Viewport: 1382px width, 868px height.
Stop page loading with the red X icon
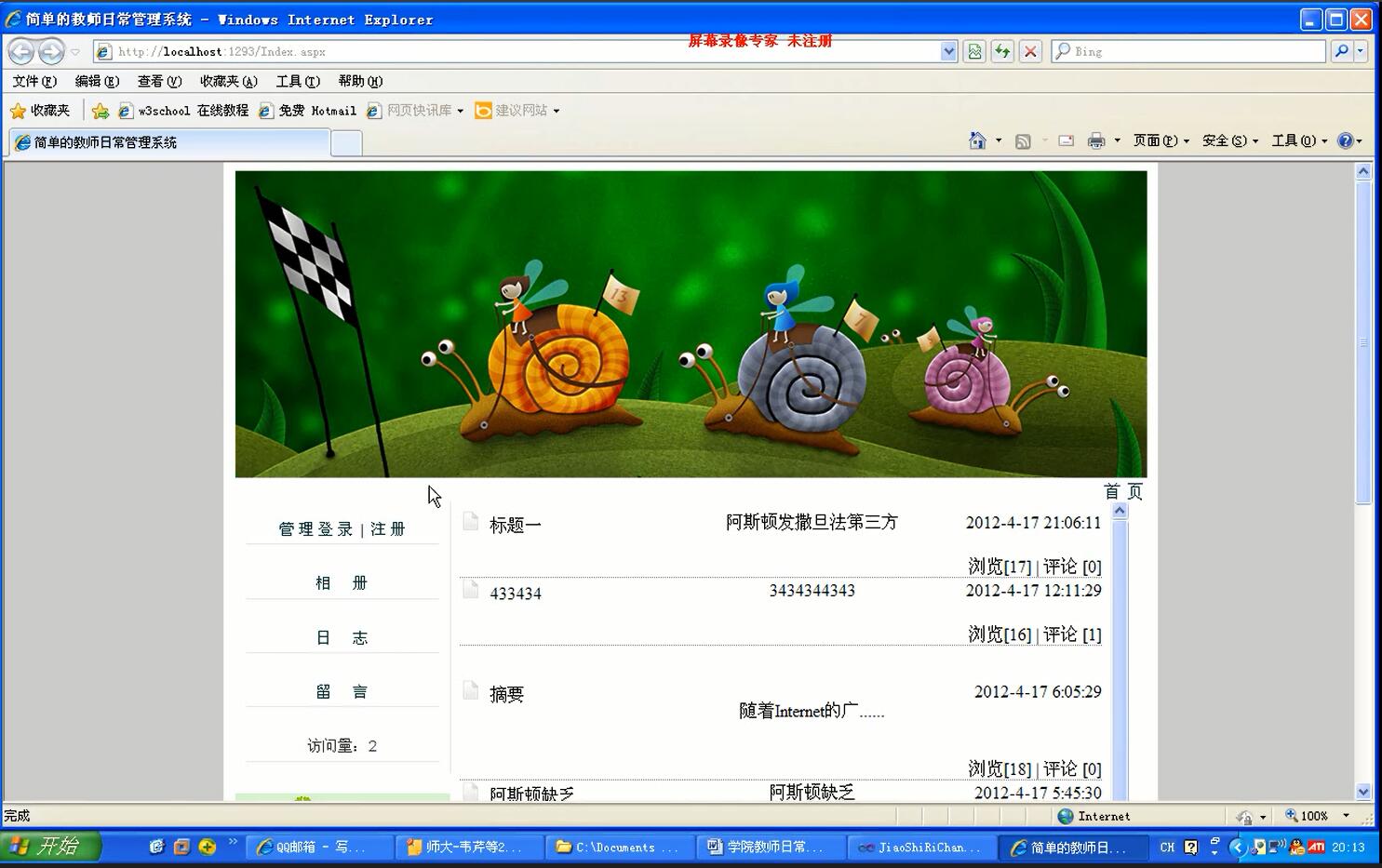[x=1030, y=52]
